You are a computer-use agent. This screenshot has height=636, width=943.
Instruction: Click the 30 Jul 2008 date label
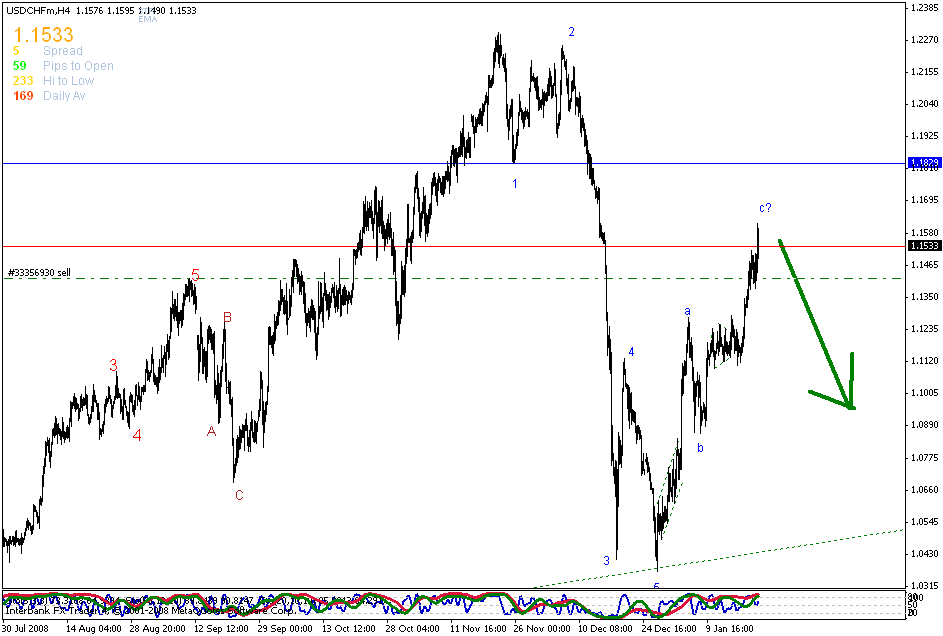26,629
